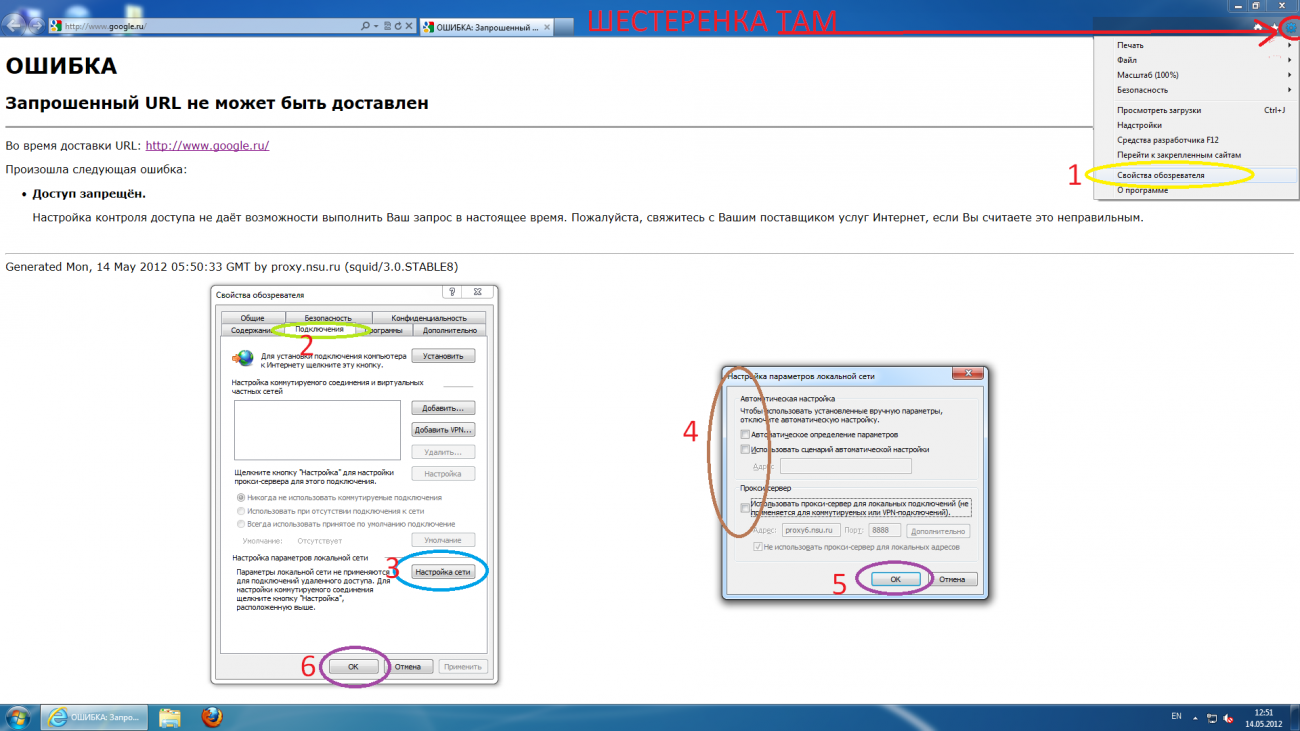Select 'Свойства обозревателя' menu item
The height and width of the screenshot is (731, 1300).
point(1161,175)
